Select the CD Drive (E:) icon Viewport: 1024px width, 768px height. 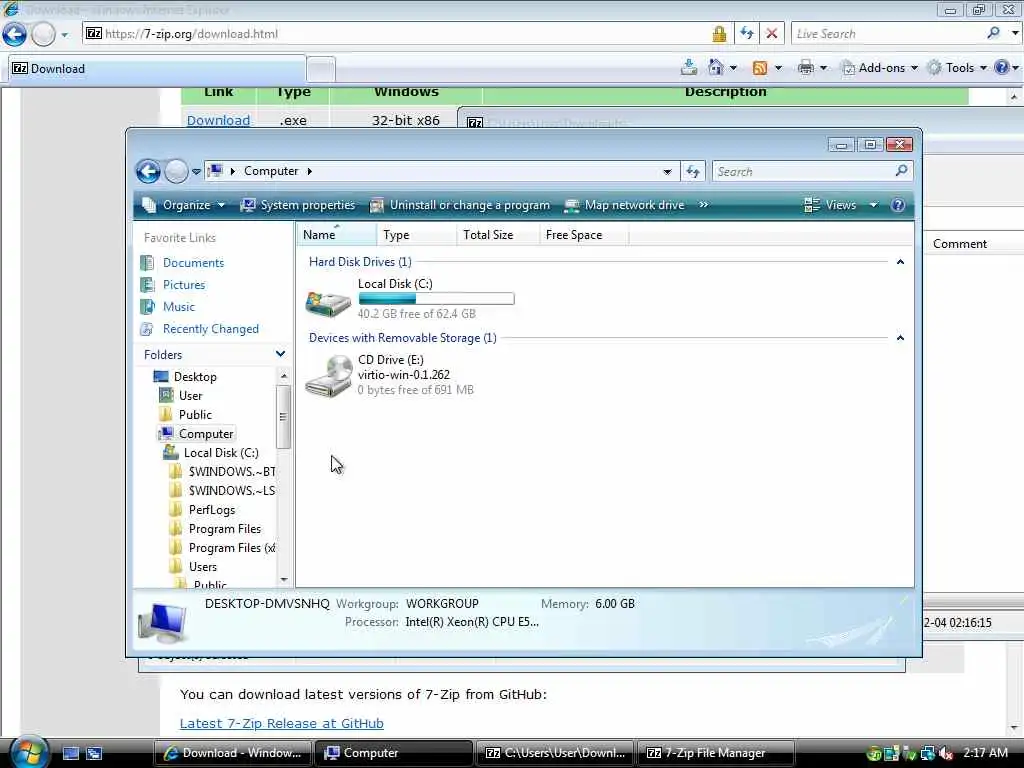click(328, 376)
